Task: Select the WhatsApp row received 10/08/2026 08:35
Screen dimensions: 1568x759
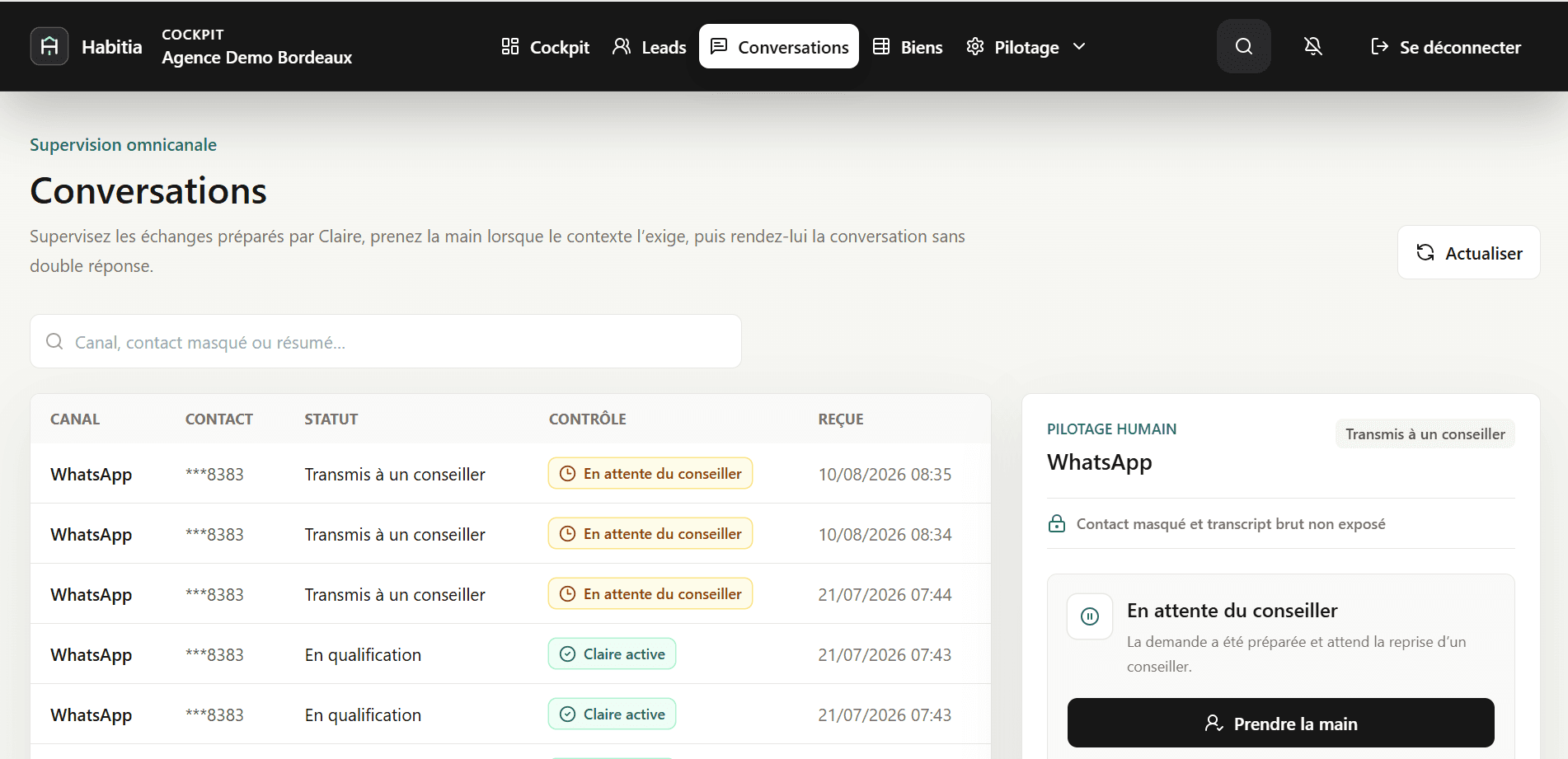Action: [510, 473]
